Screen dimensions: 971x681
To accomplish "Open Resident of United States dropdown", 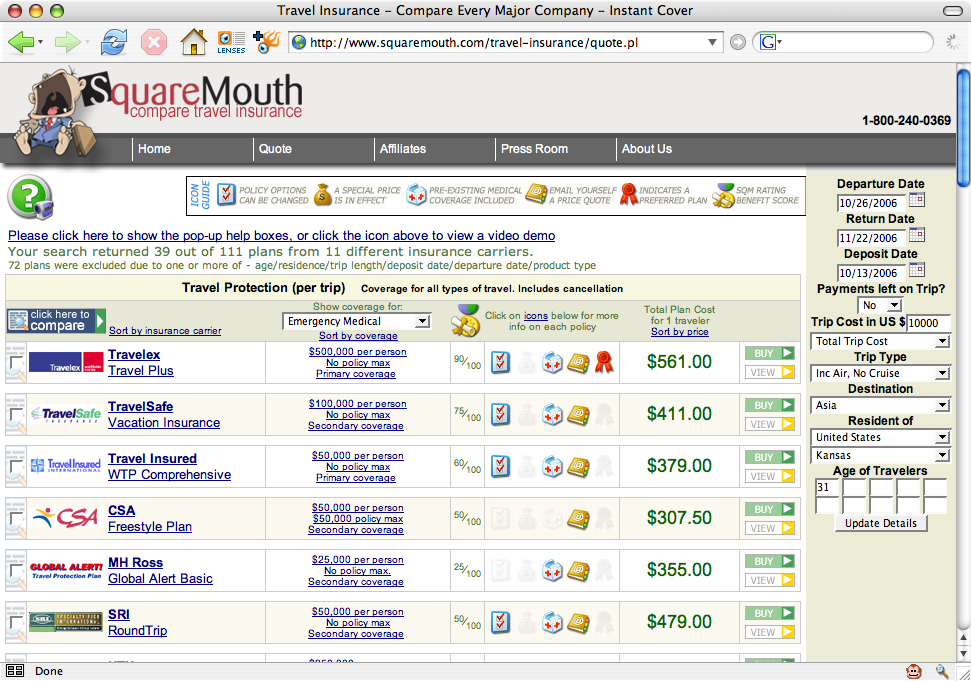I will pyautogui.click(x=880, y=437).
